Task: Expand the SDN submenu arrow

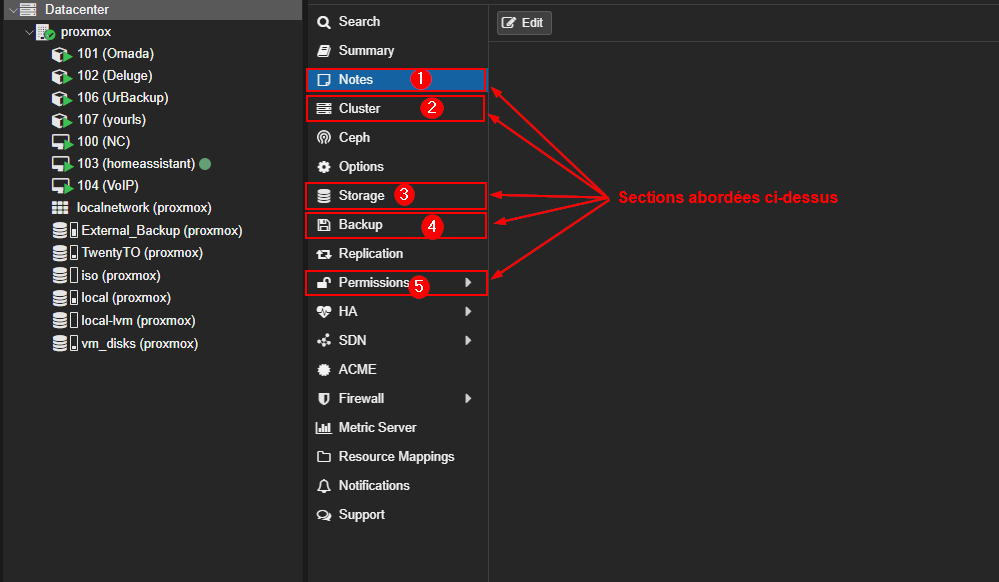Action: click(x=468, y=341)
